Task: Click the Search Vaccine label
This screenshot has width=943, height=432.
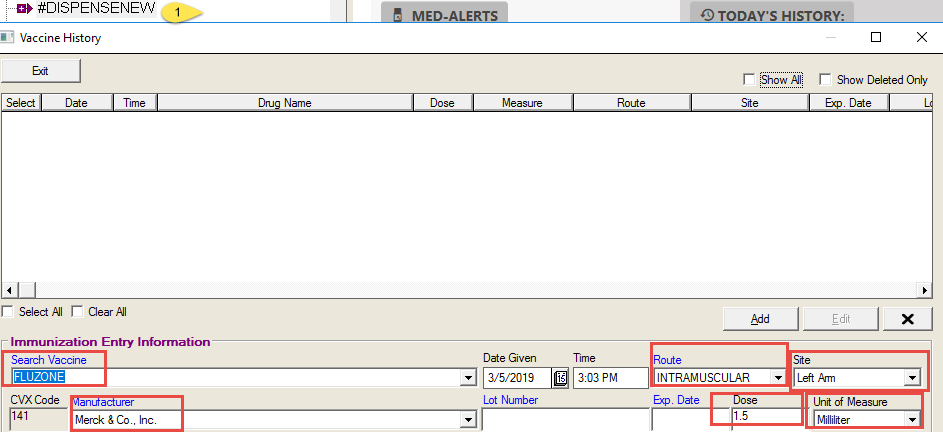Action: [x=49, y=360]
